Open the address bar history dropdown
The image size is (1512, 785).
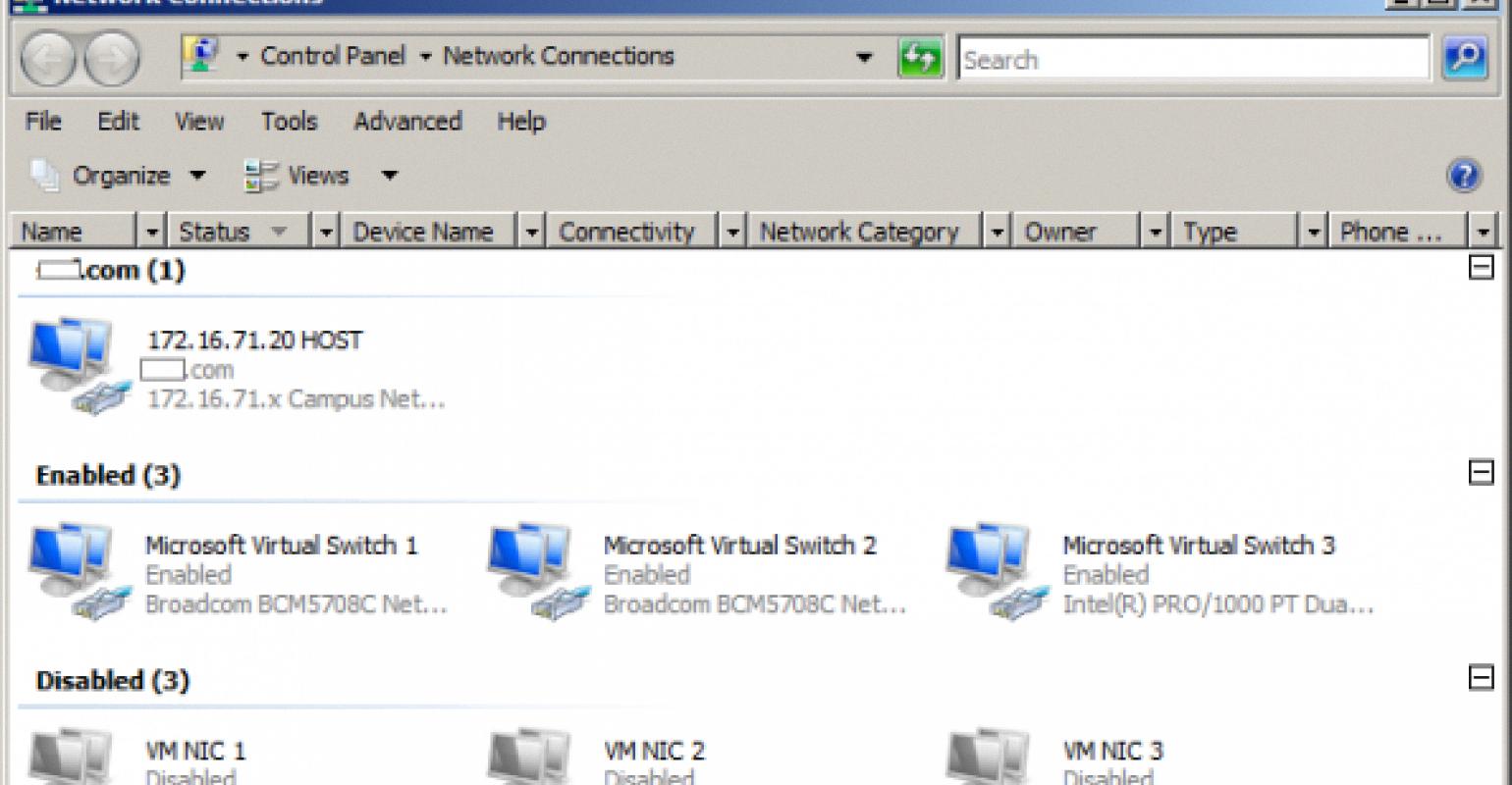click(864, 58)
